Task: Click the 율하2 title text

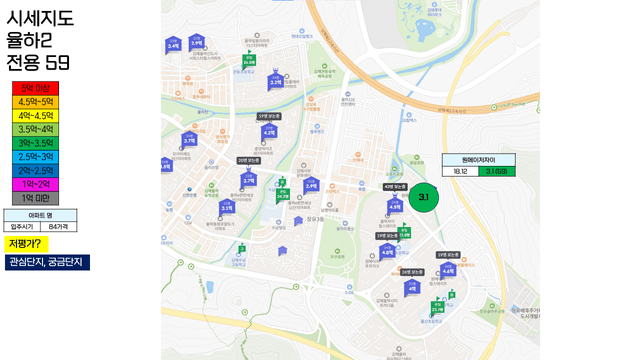Action: 29,40
